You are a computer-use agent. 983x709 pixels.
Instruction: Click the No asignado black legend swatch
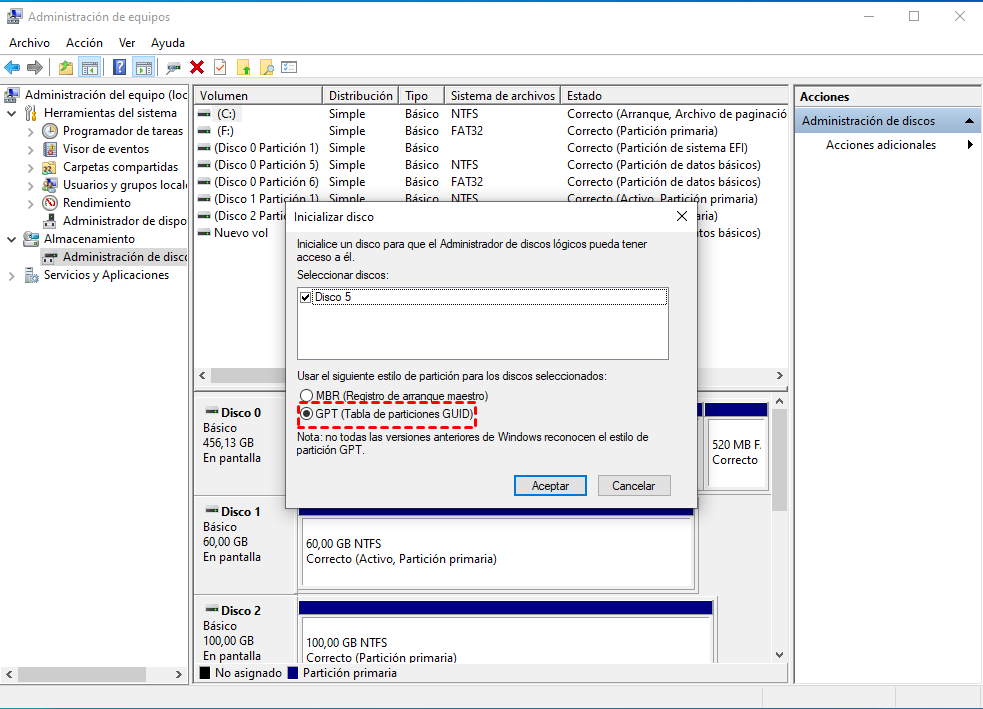pyautogui.click(x=204, y=673)
